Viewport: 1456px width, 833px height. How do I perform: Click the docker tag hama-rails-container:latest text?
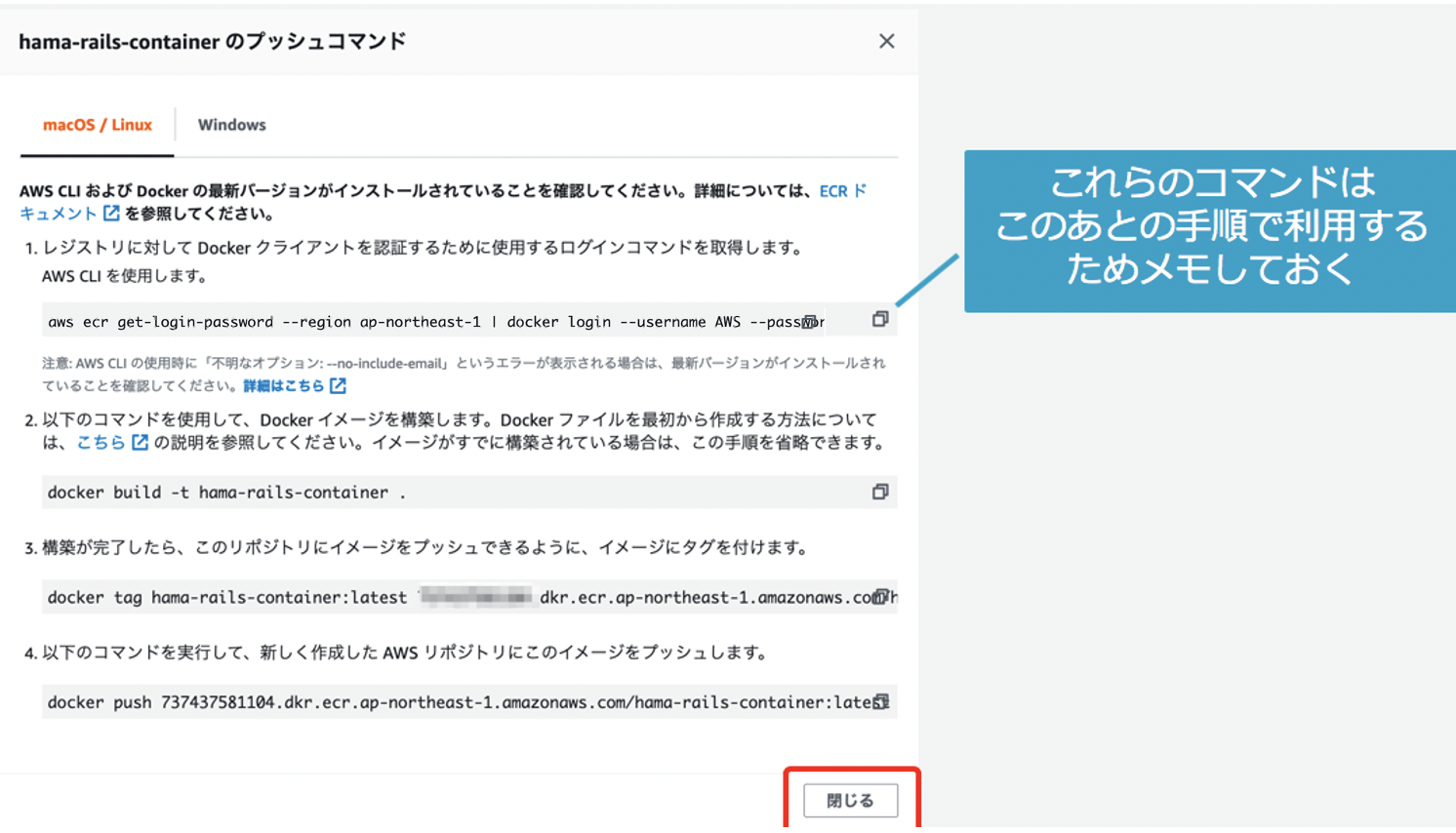[226, 597]
